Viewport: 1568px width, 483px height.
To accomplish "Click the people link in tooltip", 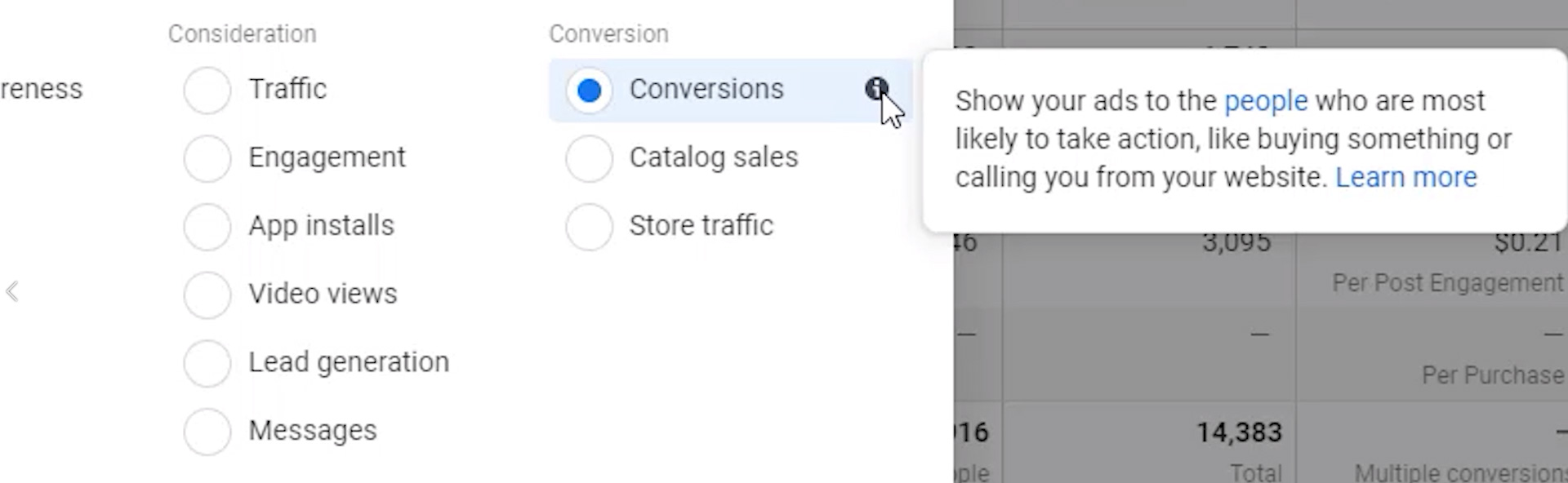I will [x=1266, y=101].
